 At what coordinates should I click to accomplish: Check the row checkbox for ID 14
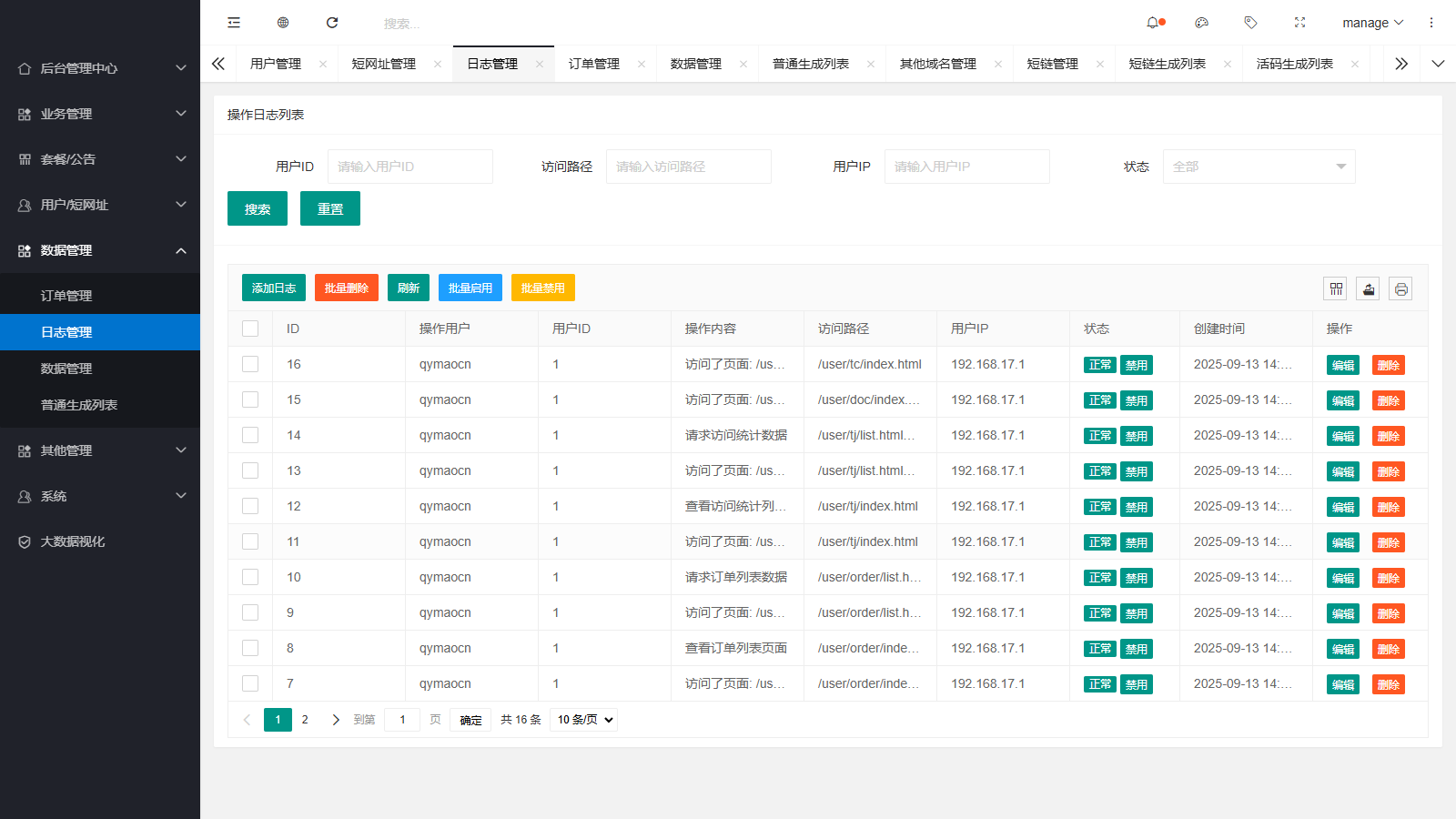(250, 435)
